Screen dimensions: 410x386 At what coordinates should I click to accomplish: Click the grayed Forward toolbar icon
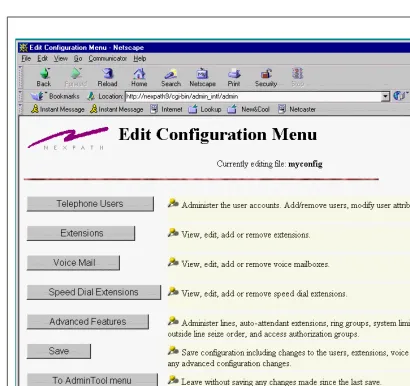coord(76,77)
